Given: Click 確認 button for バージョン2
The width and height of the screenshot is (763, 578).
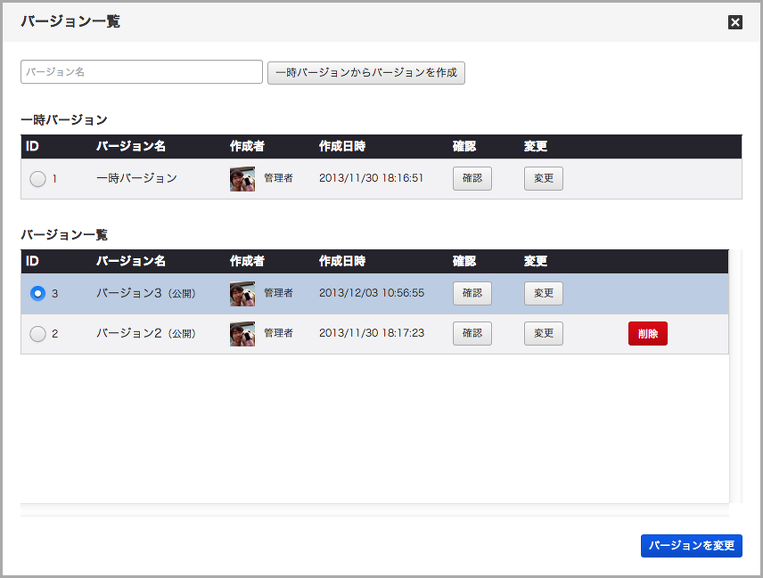Looking at the screenshot, I should click(x=472, y=334).
